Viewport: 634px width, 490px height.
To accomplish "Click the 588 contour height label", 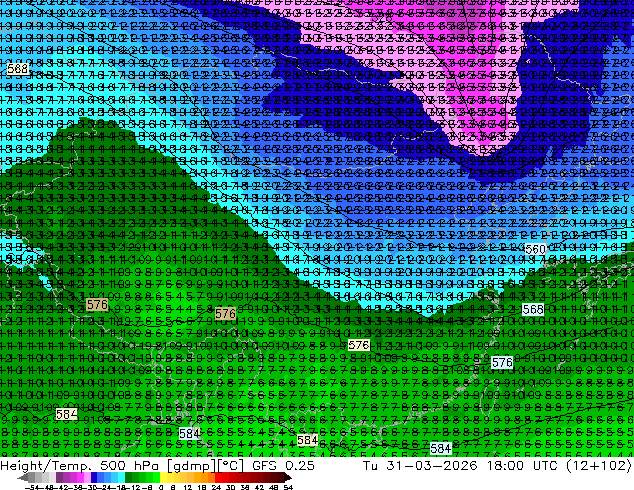I will tap(18, 69).
